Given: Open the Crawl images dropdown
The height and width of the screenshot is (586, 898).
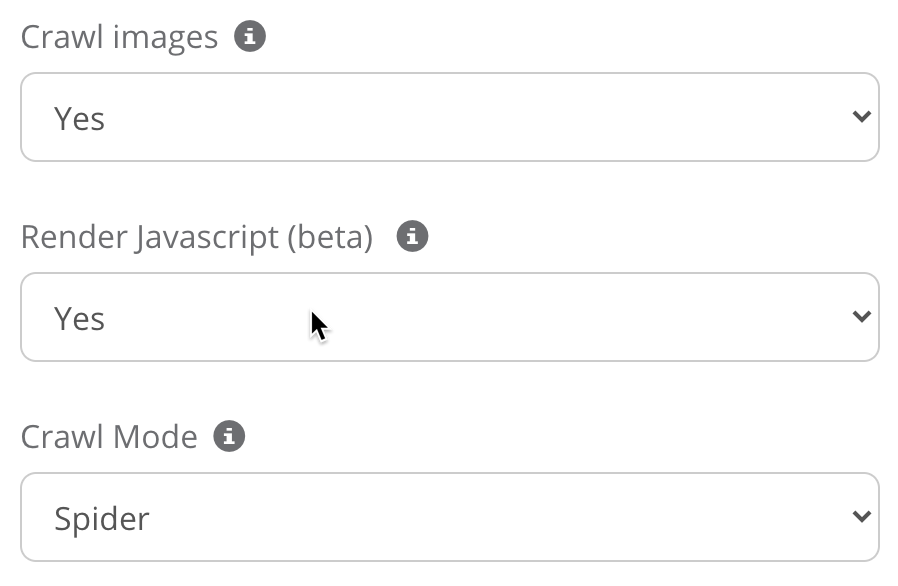Looking at the screenshot, I should tap(449, 117).
